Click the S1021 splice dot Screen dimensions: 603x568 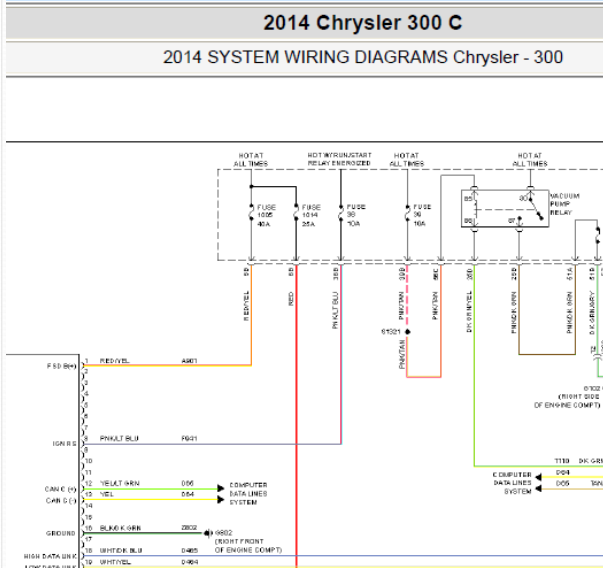409,329
